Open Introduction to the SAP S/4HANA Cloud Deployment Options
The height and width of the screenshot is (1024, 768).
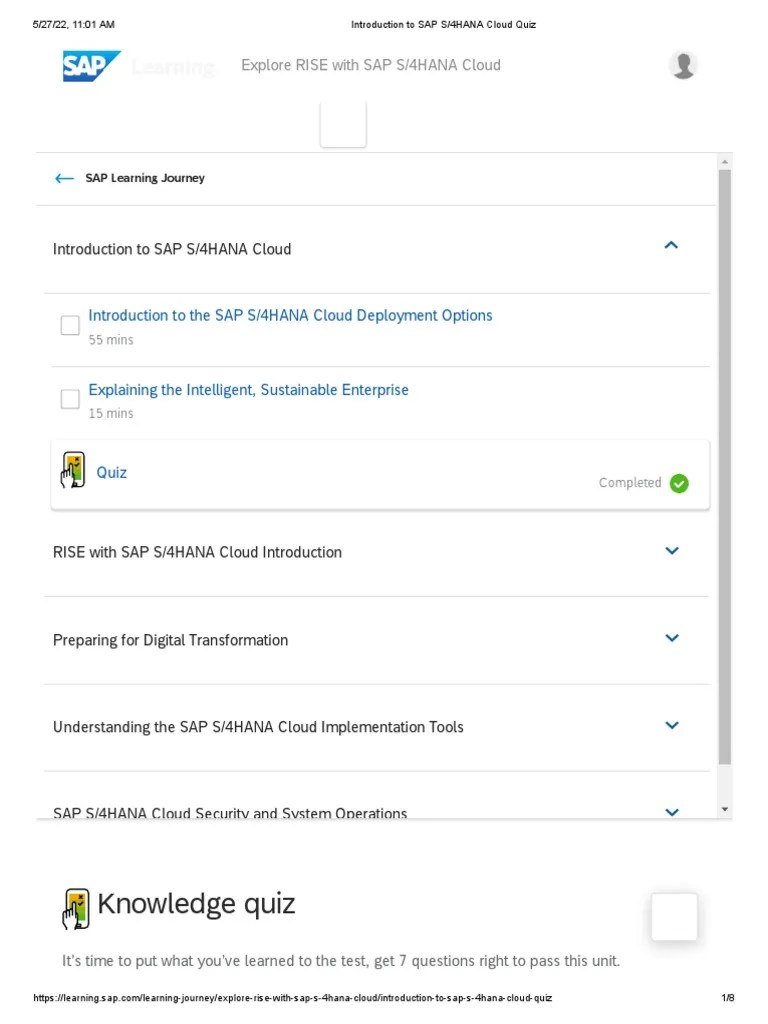click(291, 315)
